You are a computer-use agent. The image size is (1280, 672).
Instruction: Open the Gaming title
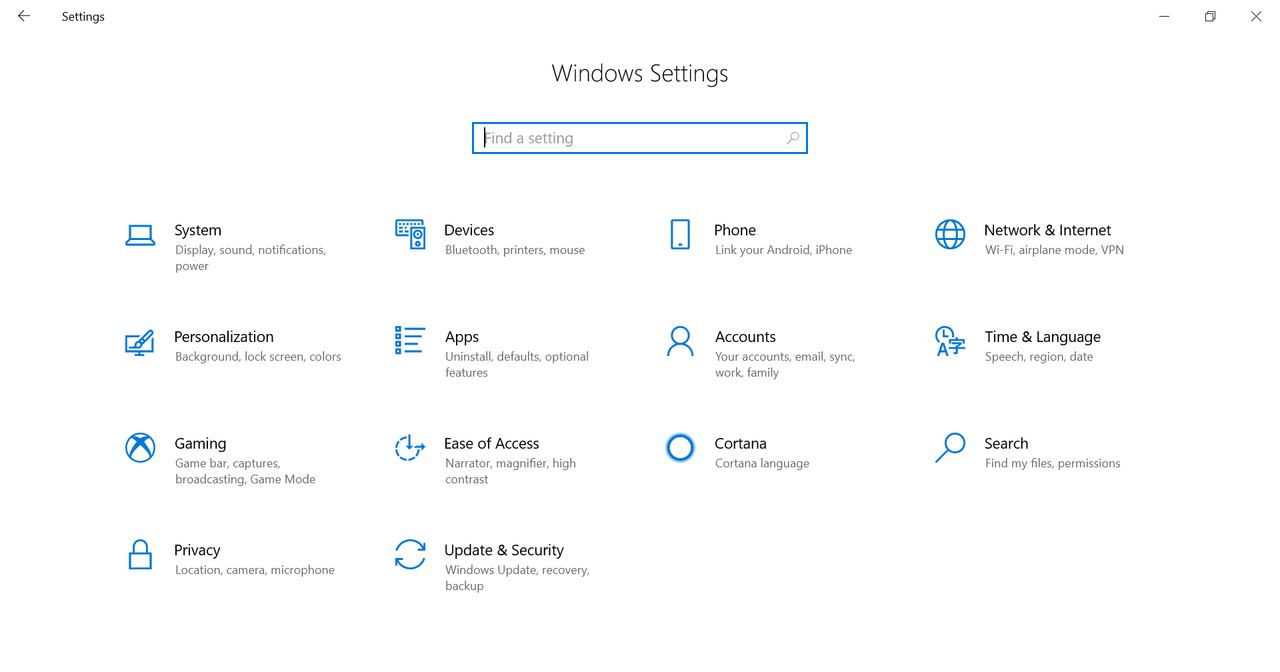point(200,443)
